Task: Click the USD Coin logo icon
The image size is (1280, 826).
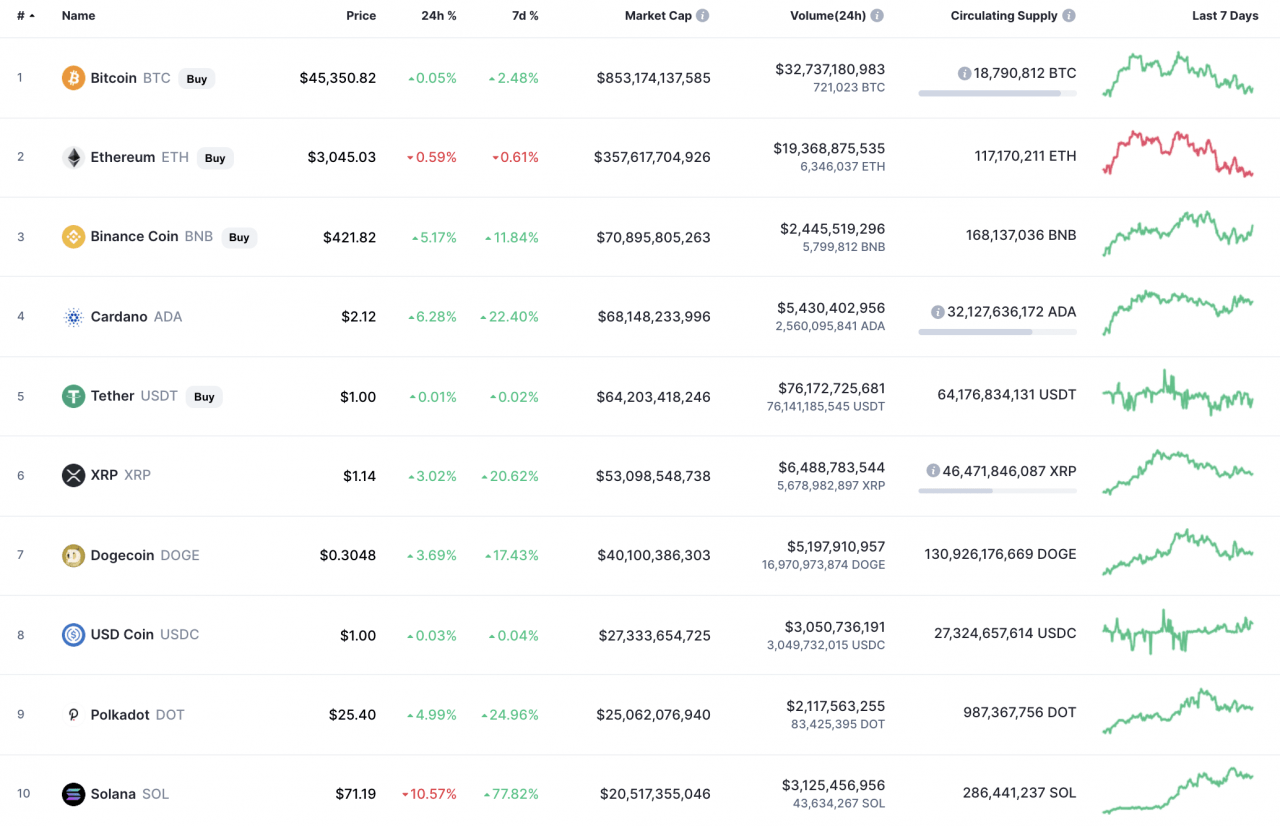Action: tap(73, 635)
